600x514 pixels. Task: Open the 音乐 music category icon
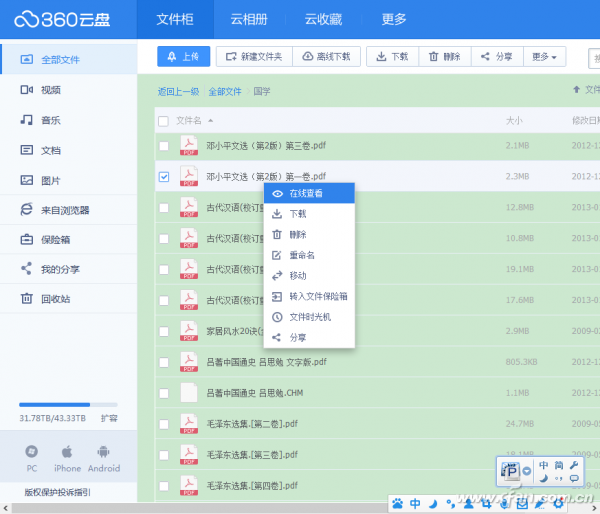tap(26, 120)
